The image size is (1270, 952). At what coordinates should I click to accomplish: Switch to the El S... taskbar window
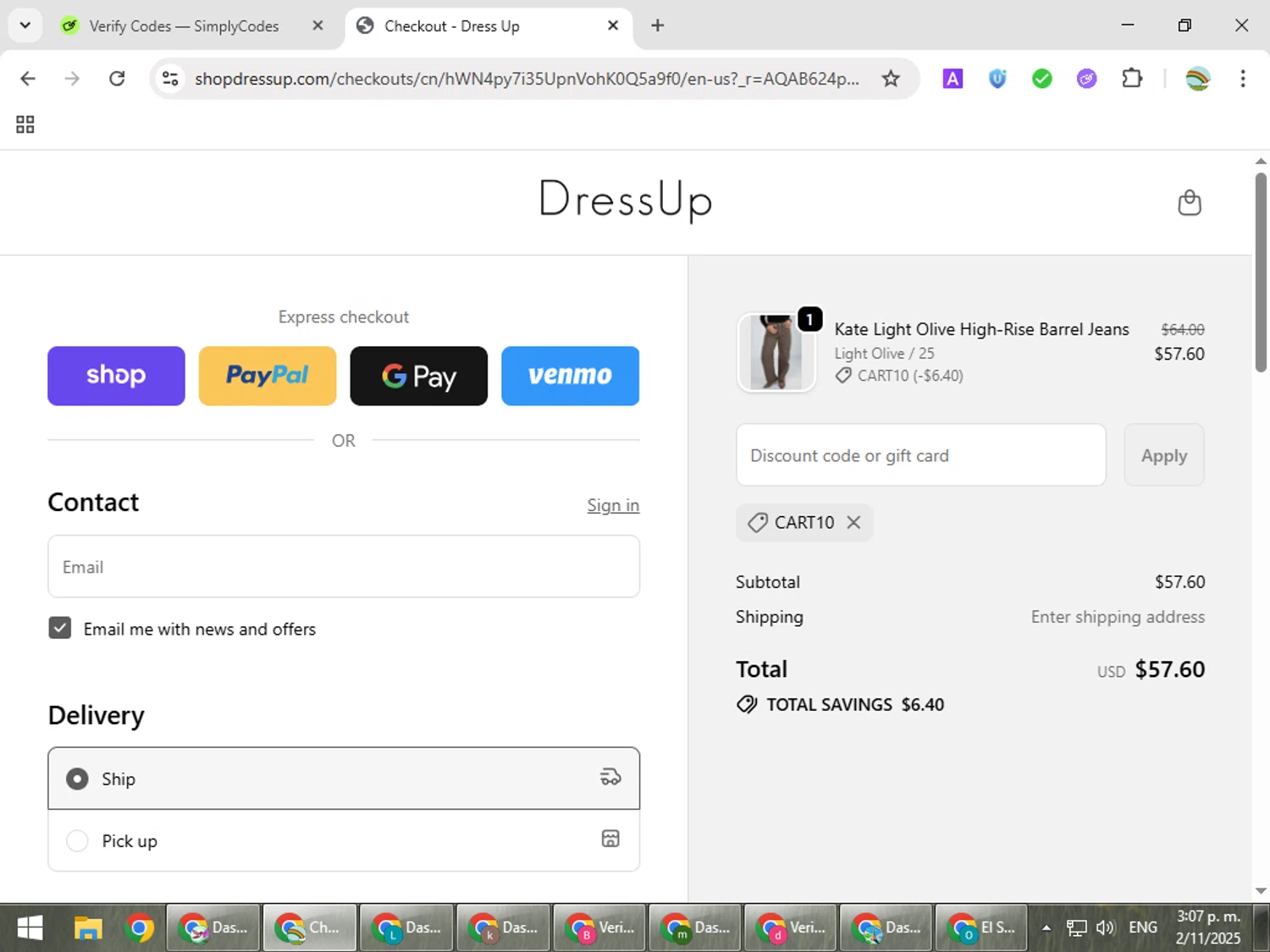pyautogui.click(x=981, y=928)
